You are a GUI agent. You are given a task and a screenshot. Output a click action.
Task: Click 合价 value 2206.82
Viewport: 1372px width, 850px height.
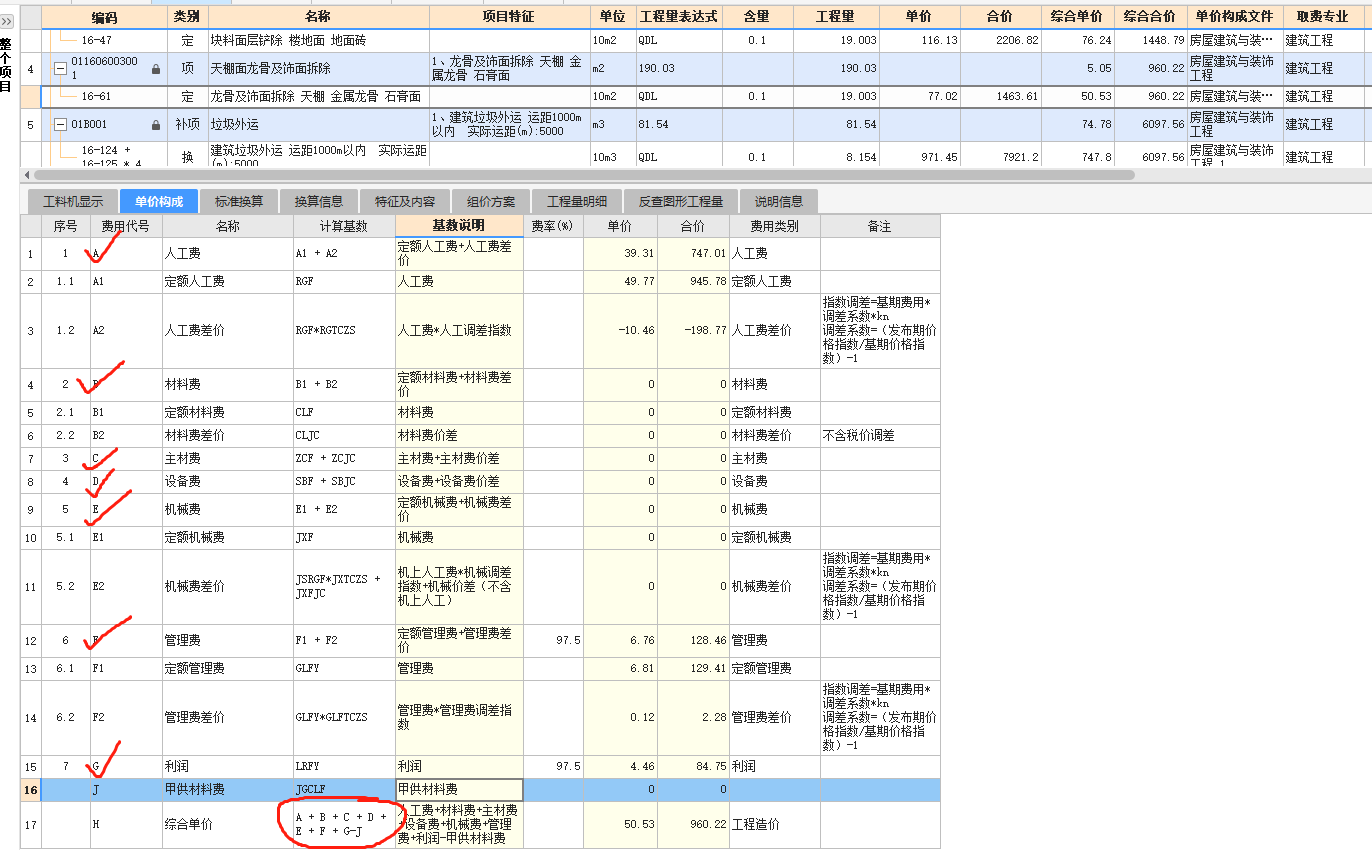[1018, 40]
